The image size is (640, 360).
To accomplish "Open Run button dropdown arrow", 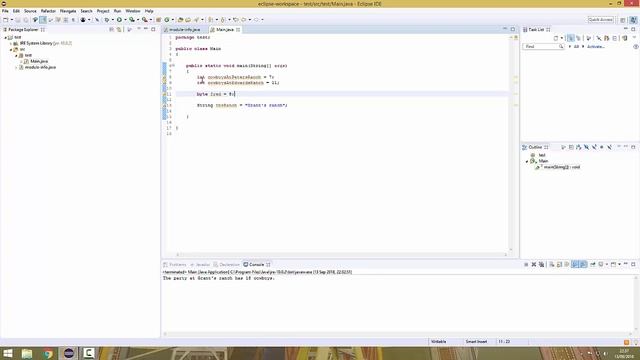I will pyautogui.click(x=125, y=20).
